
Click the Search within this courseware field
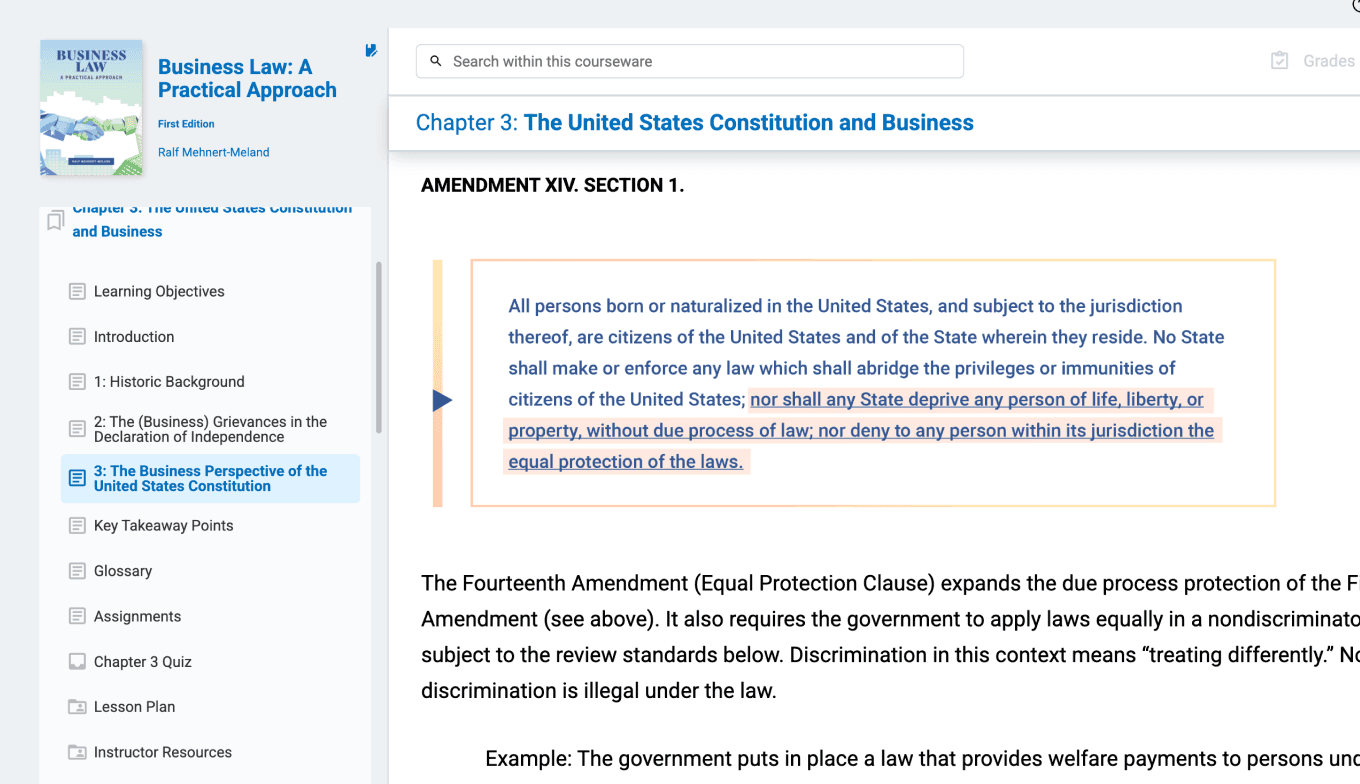pos(690,61)
